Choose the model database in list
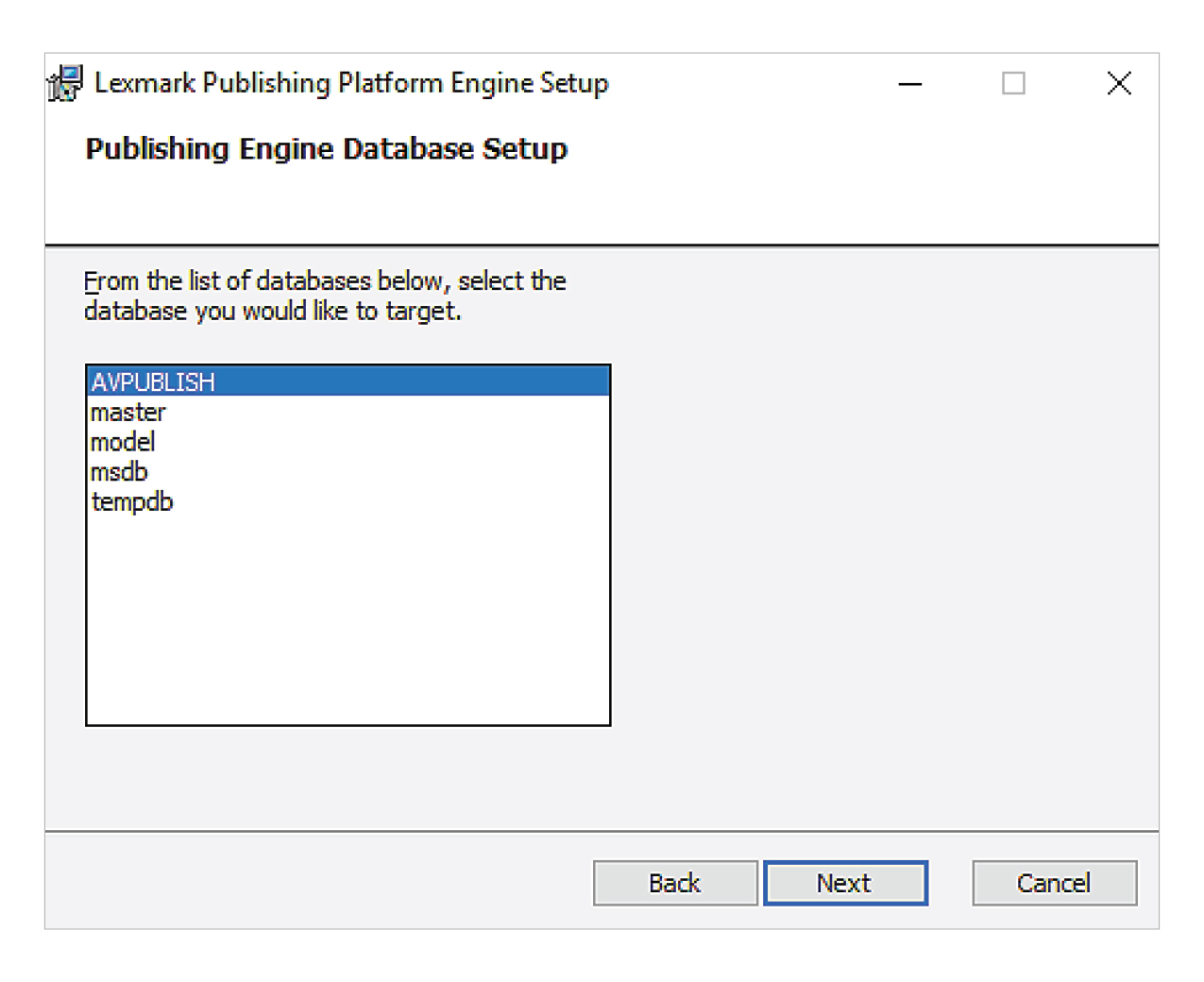 (x=348, y=442)
